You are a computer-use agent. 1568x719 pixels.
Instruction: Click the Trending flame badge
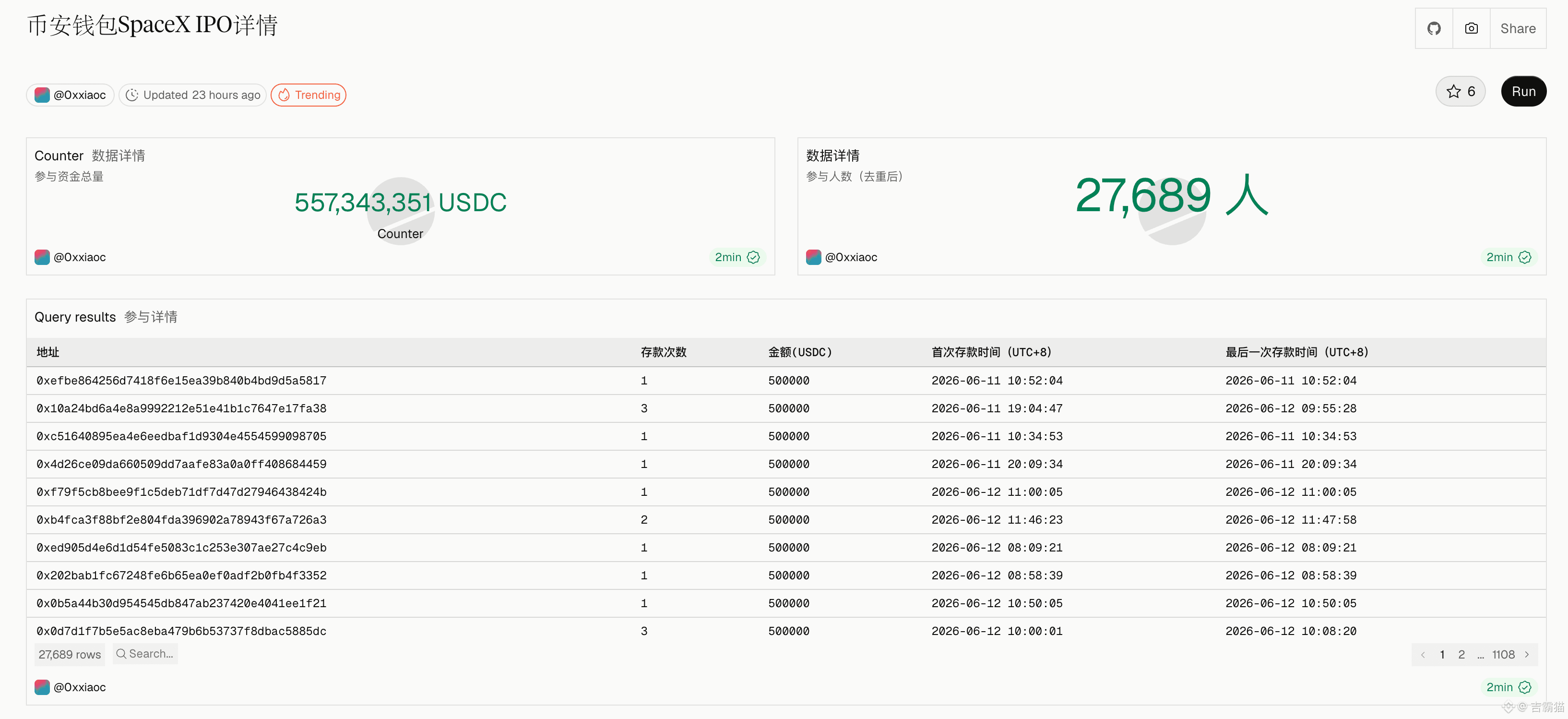309,95
